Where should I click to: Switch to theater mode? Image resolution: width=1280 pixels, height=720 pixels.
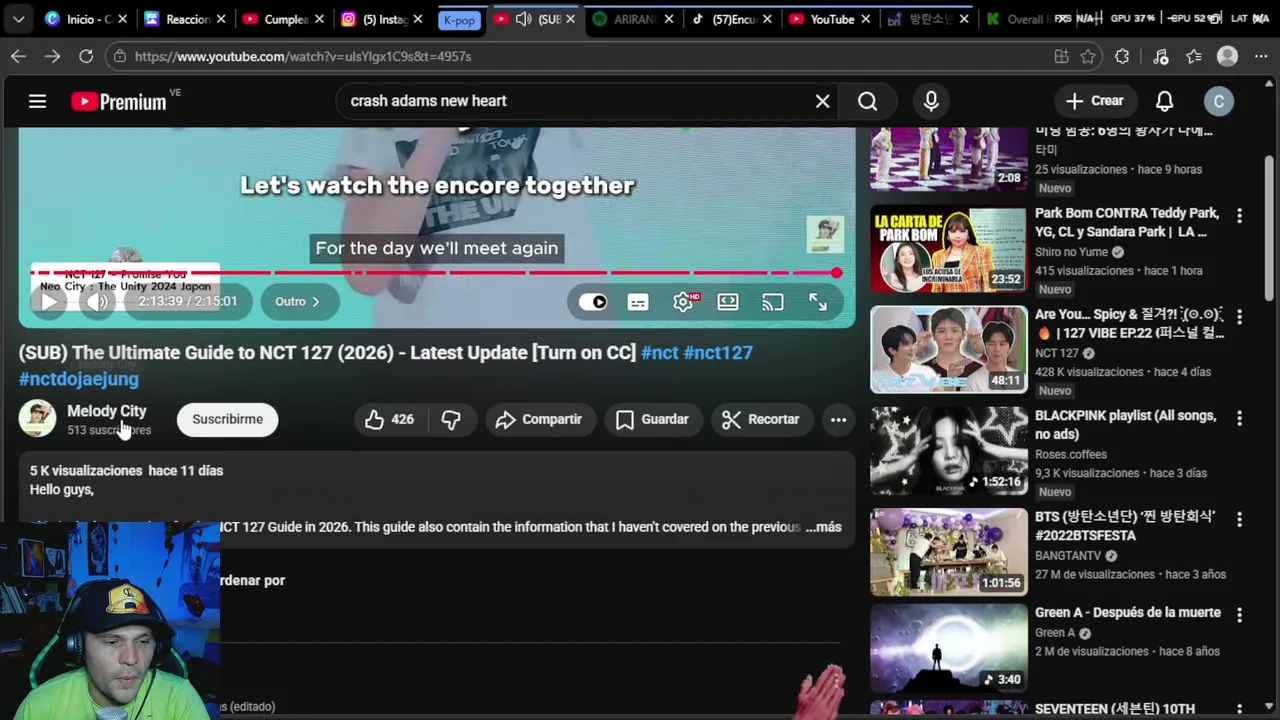[728, 302]
